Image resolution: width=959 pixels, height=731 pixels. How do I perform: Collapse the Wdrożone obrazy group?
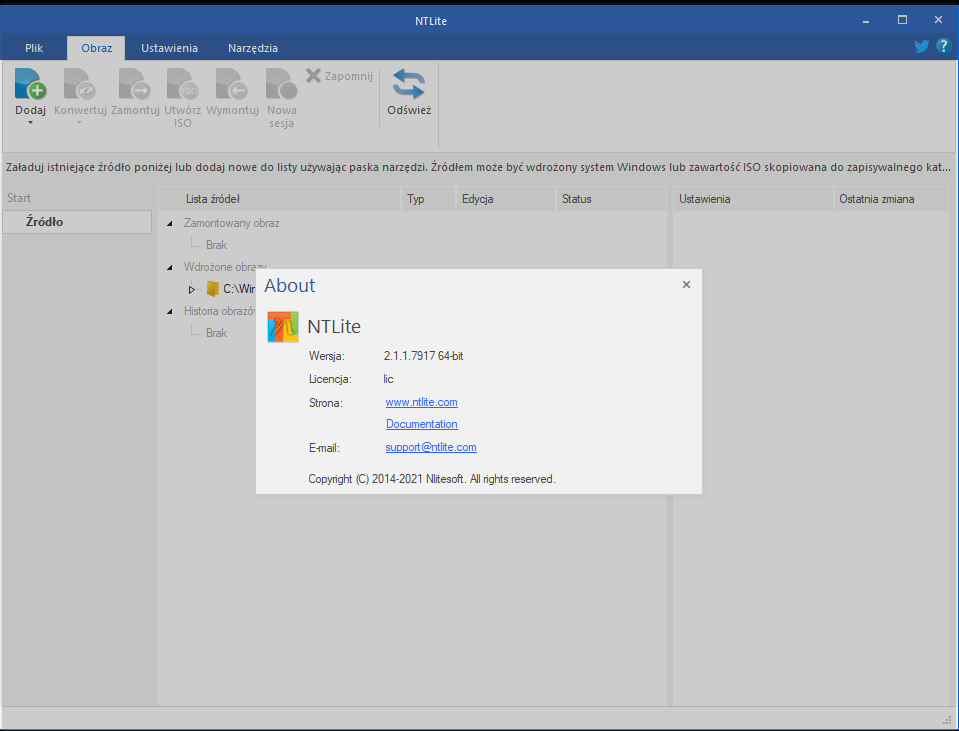(x=170, y=267)
